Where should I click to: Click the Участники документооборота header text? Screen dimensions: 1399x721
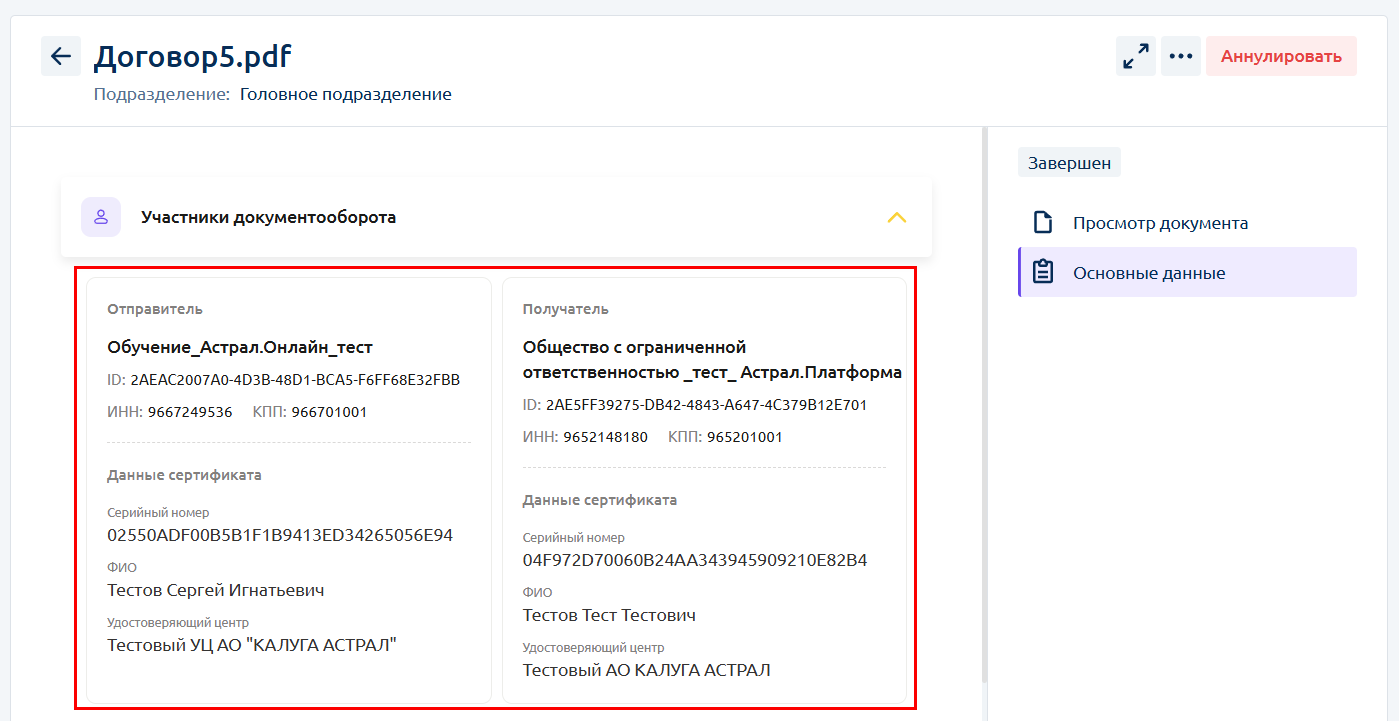click(268, 217)
